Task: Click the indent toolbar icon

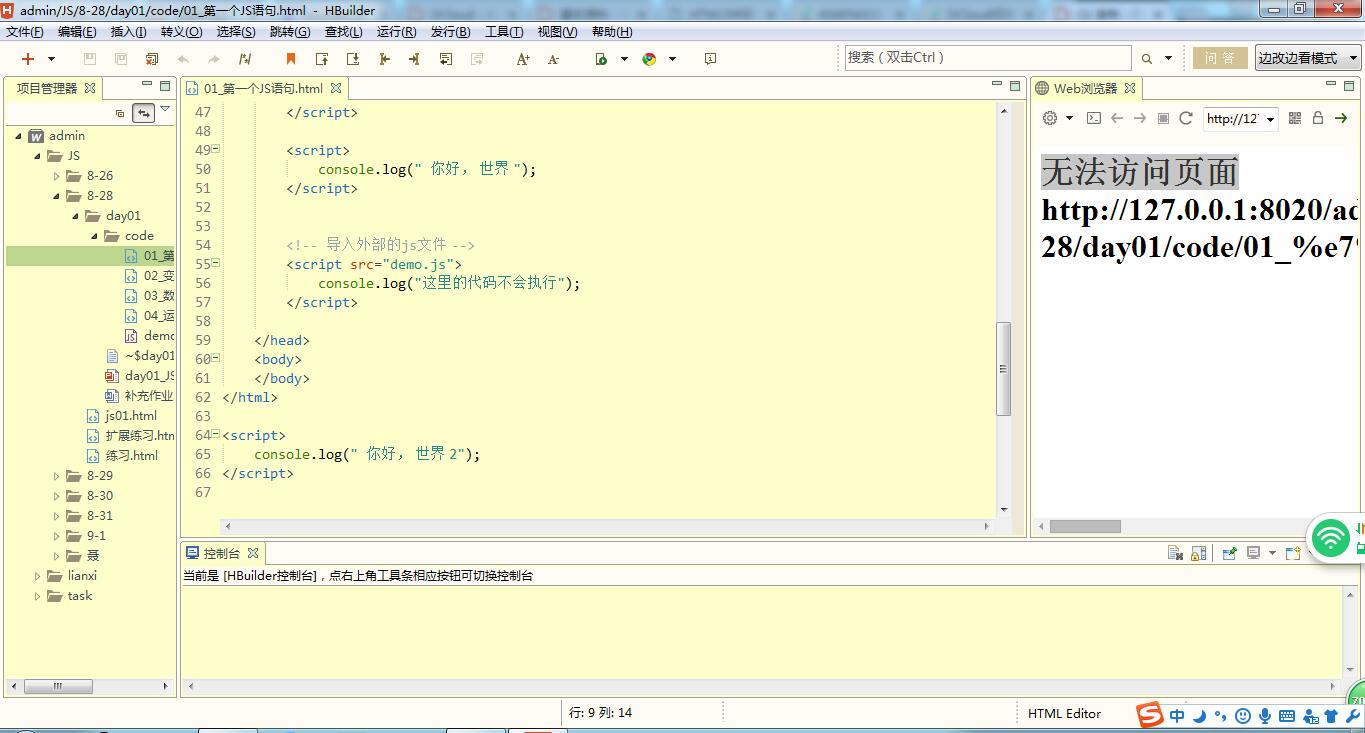Action: tap(414, 59)
